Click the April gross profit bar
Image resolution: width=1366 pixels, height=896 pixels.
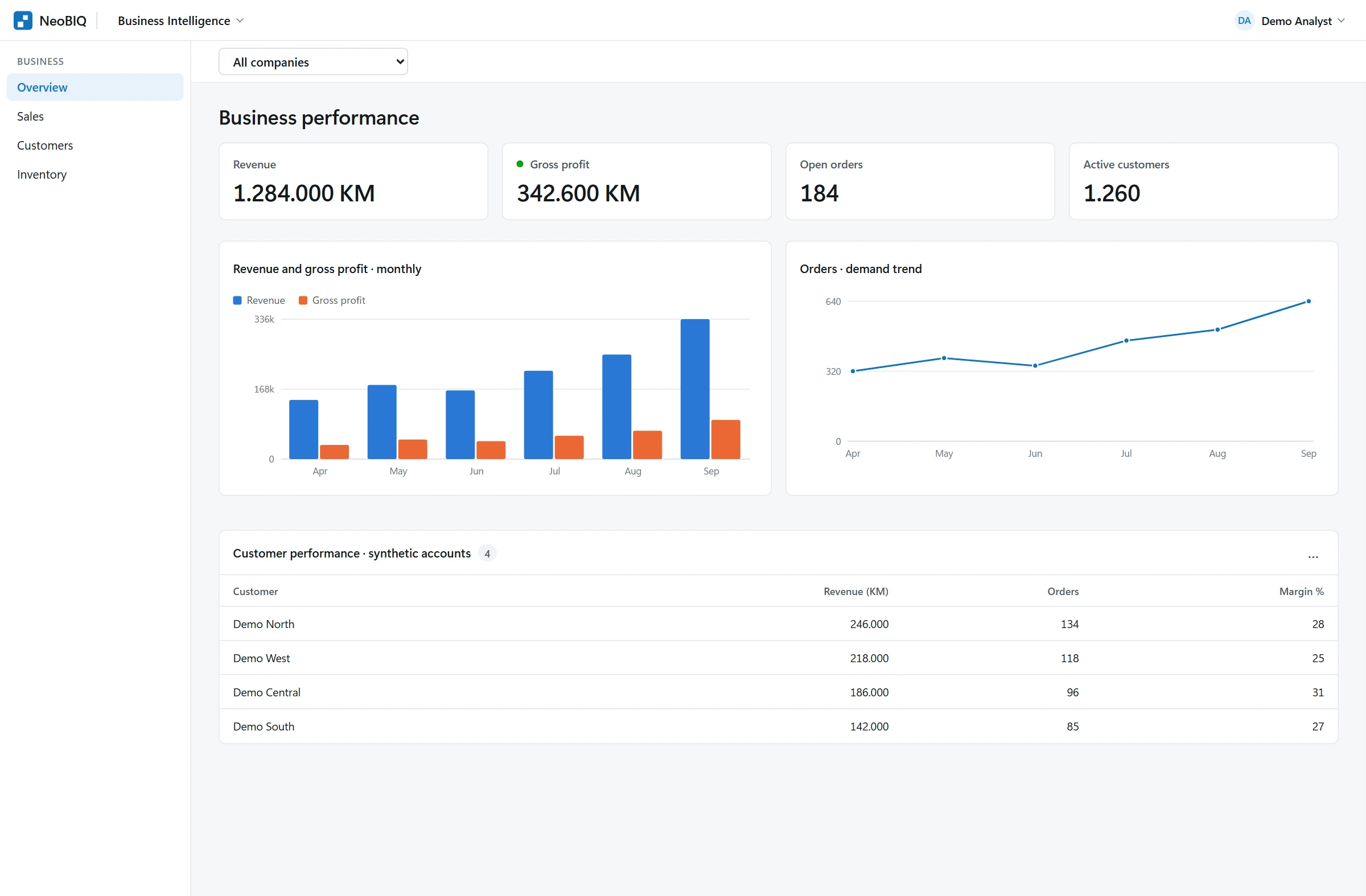pyautogui.click(x=334, y=452)
